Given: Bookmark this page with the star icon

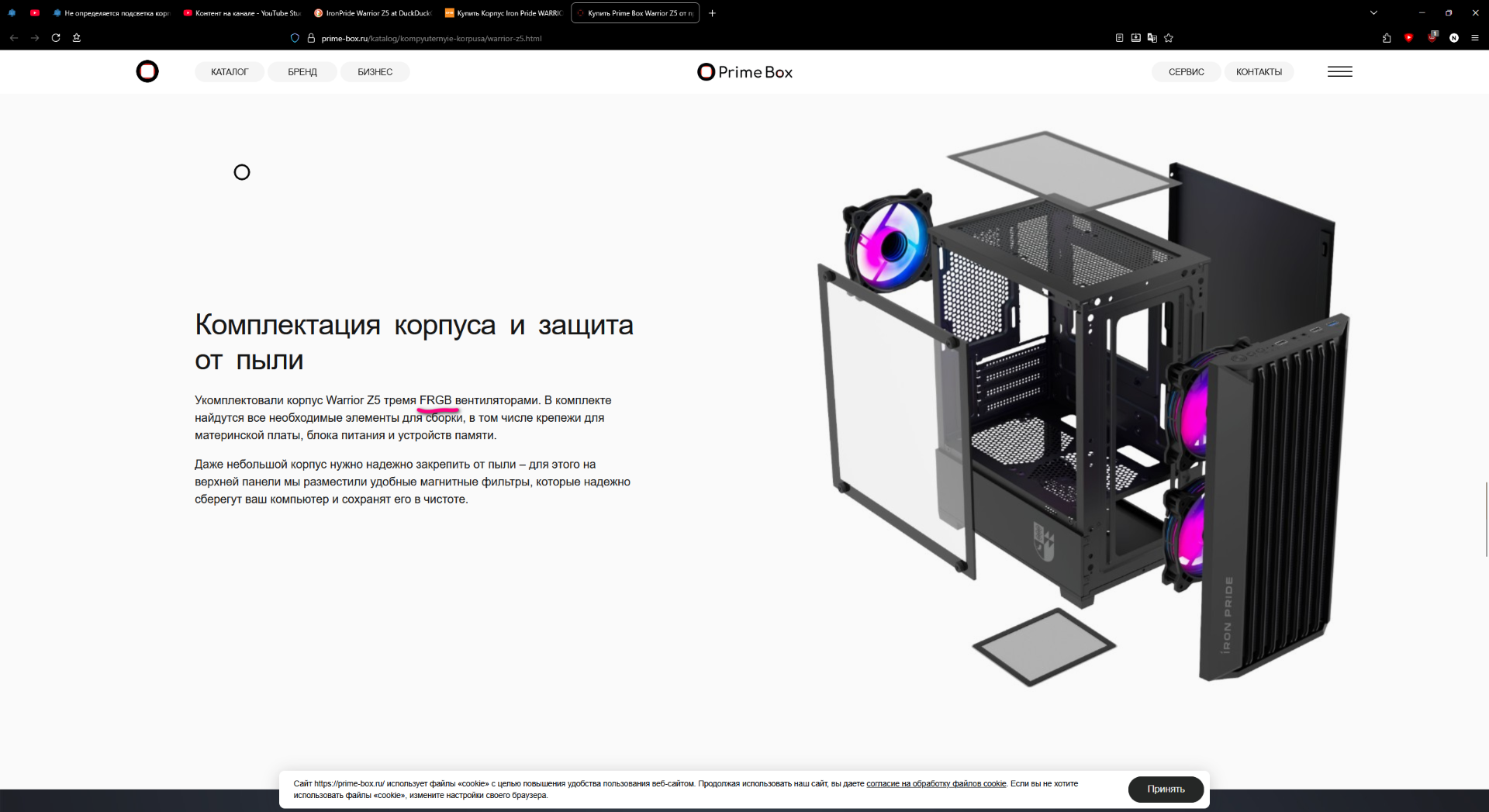Looking at the screenshot, I should tap(1169, 37).
